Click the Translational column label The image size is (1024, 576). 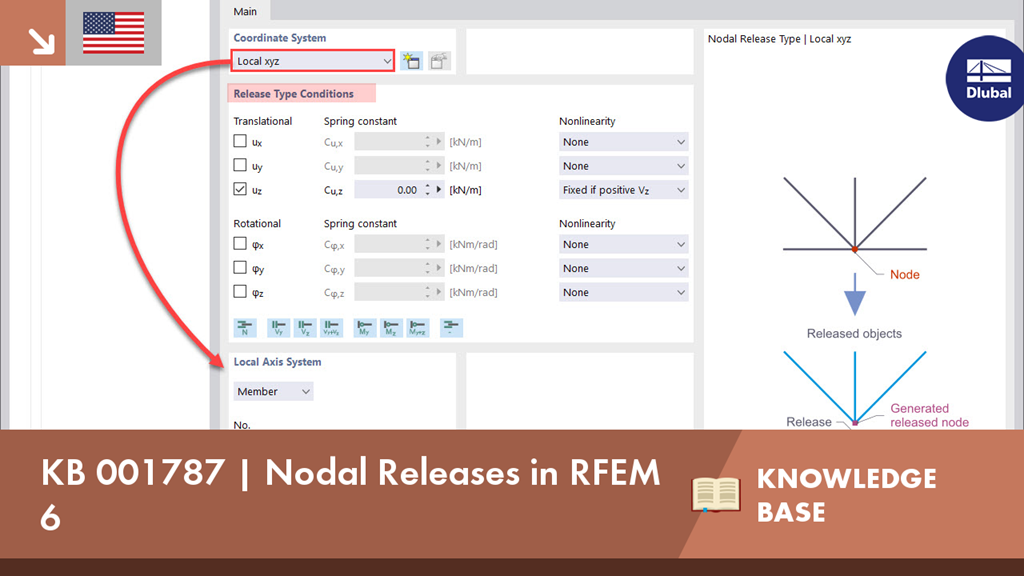(263, 121)
